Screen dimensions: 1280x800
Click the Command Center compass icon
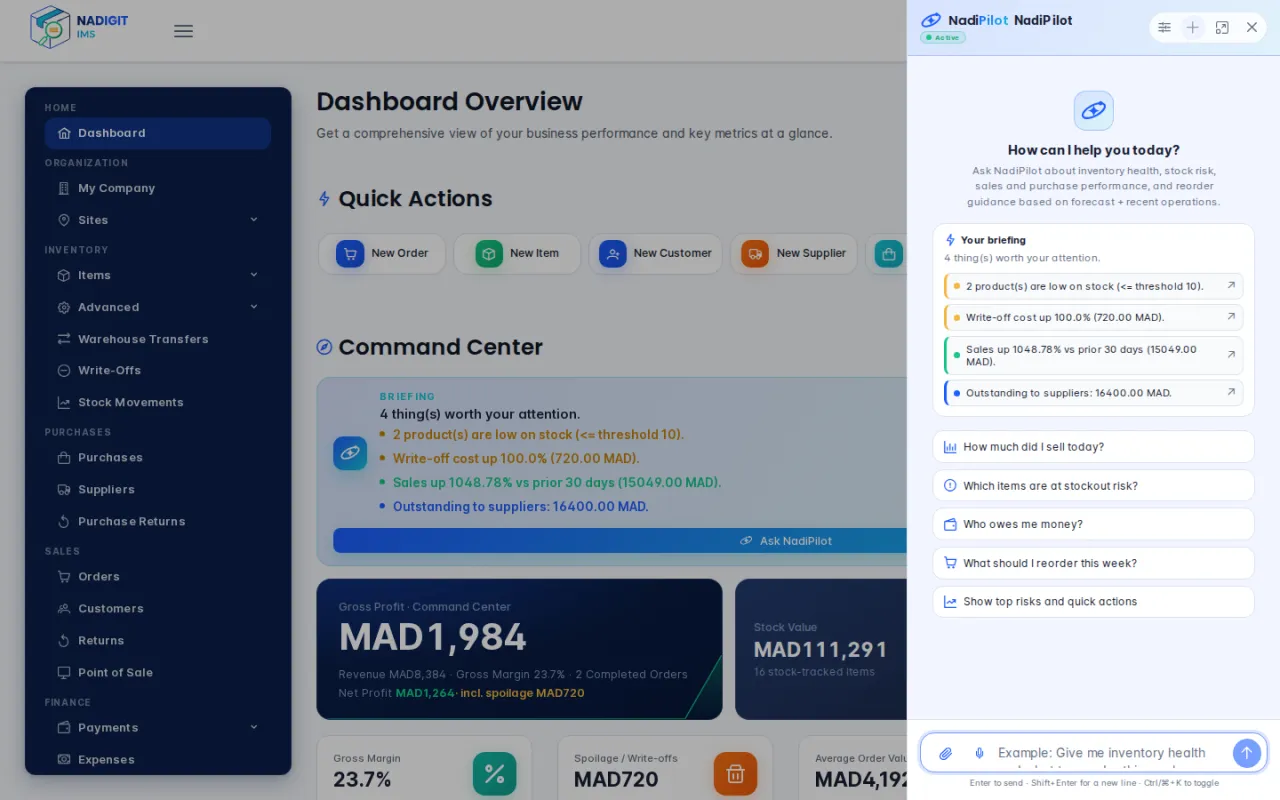tap(324, 347)
